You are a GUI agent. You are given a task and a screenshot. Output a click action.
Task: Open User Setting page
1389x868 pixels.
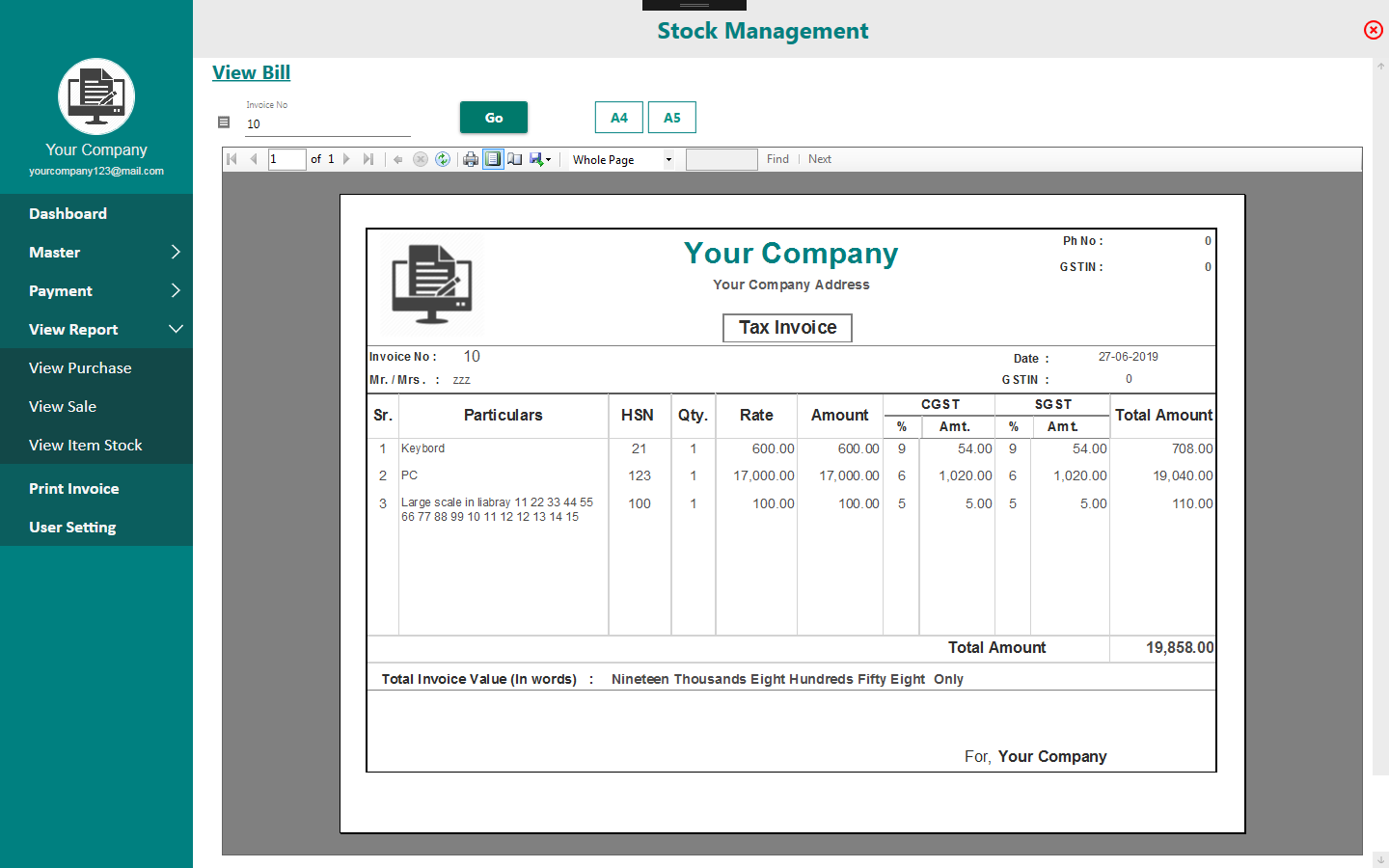tap(96, 527)
